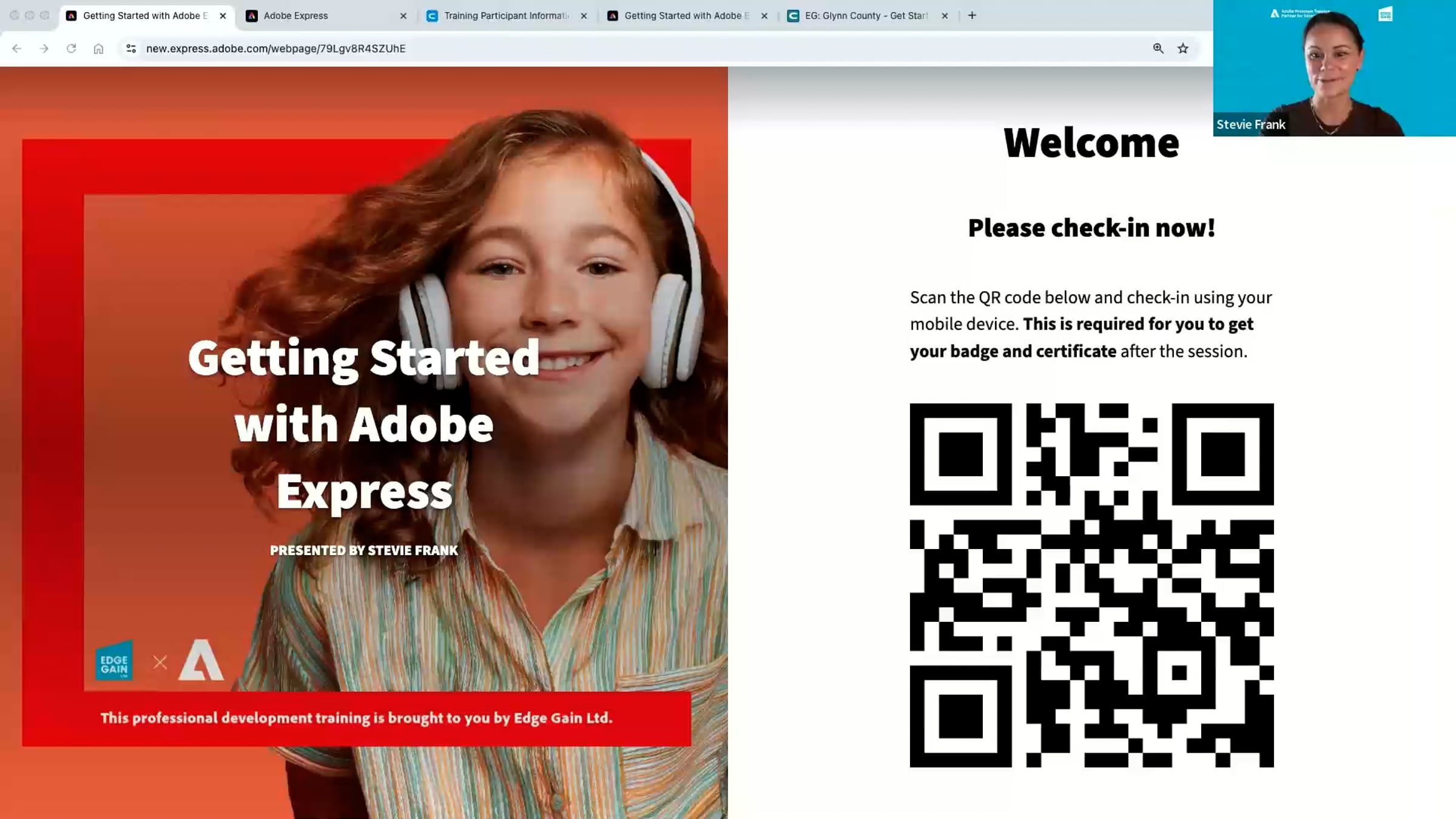
Task: Click the browser forward arrow
Action: [x=44, y=49]
